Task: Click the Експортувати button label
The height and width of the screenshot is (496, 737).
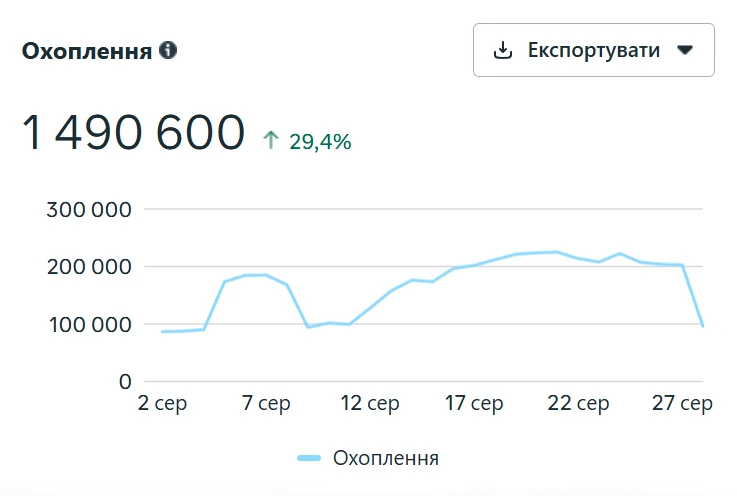Action: [x=594, y=50]
